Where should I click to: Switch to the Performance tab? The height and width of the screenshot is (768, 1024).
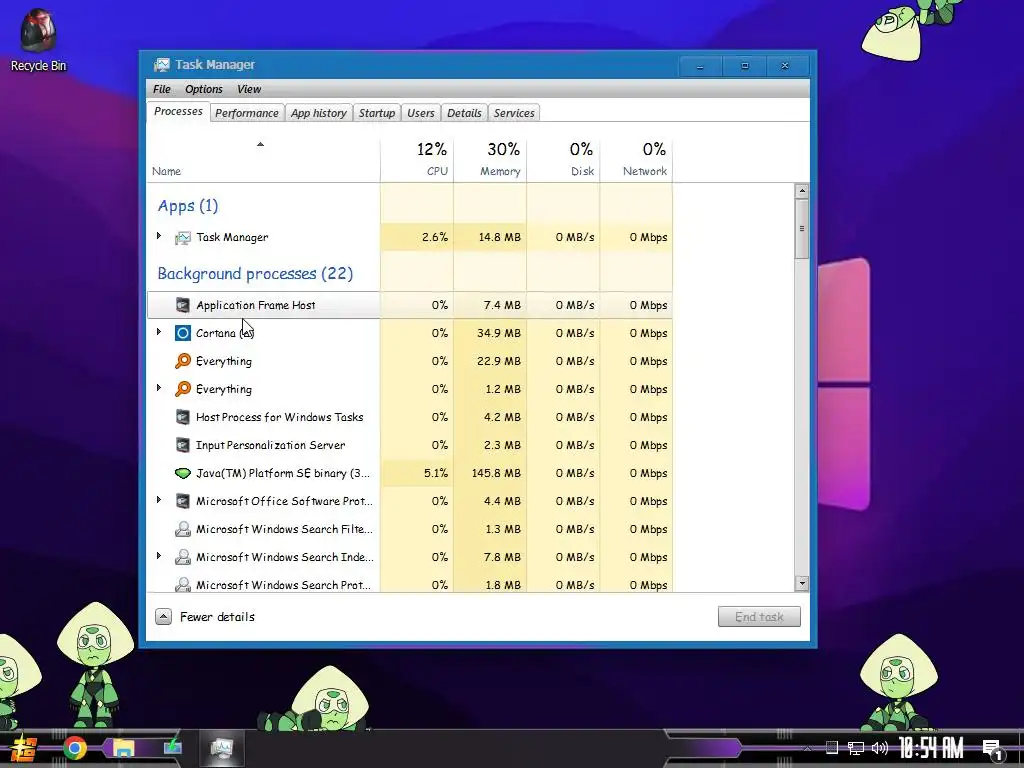[247, 113]
